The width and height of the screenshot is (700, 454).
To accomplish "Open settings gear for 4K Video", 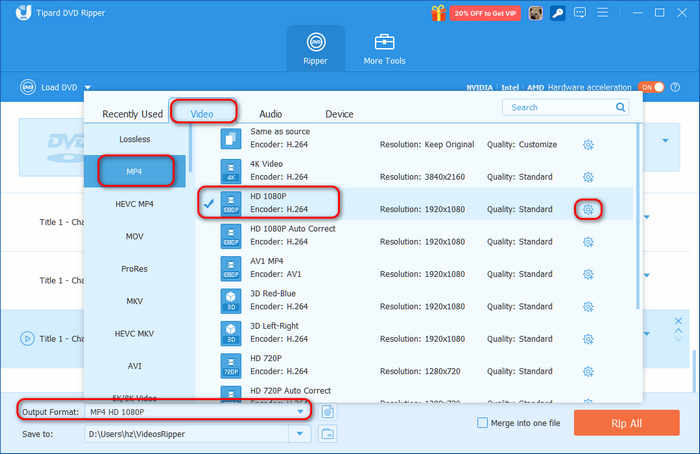I will [x=588, y=177].
